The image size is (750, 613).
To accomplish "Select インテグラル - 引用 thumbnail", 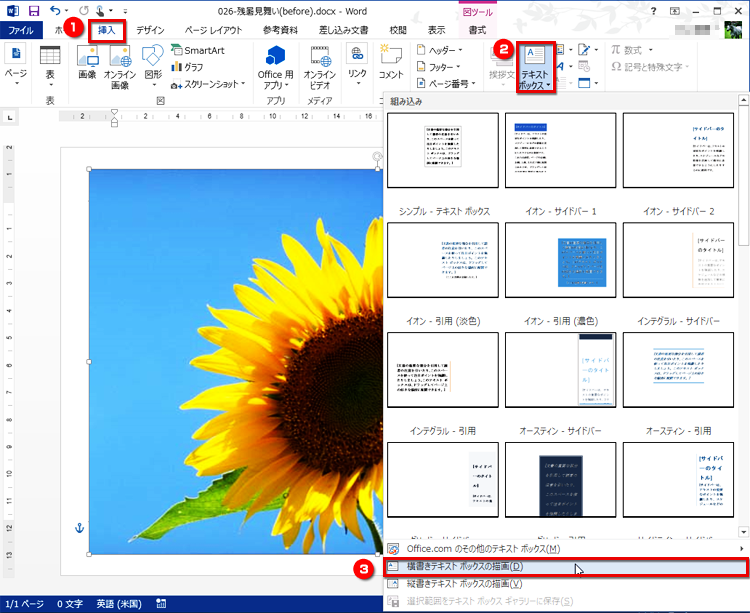I will pos(443,370).
